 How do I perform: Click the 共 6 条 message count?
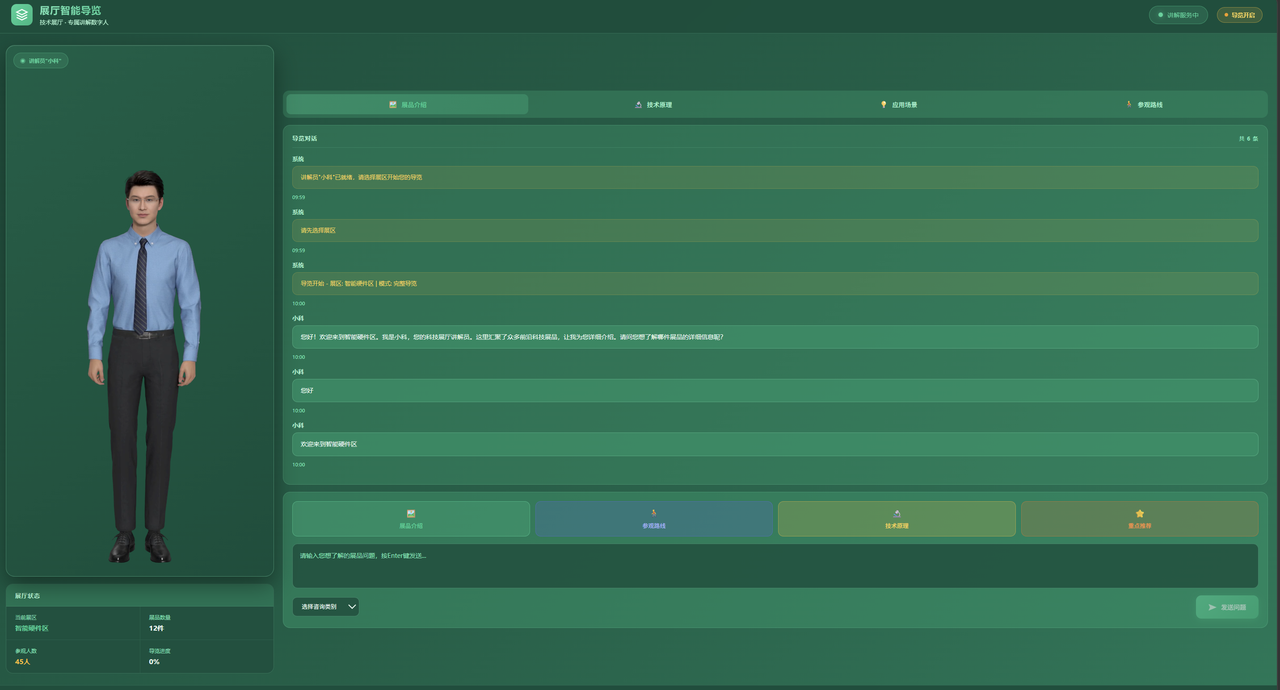click(x=1248, y=138)
